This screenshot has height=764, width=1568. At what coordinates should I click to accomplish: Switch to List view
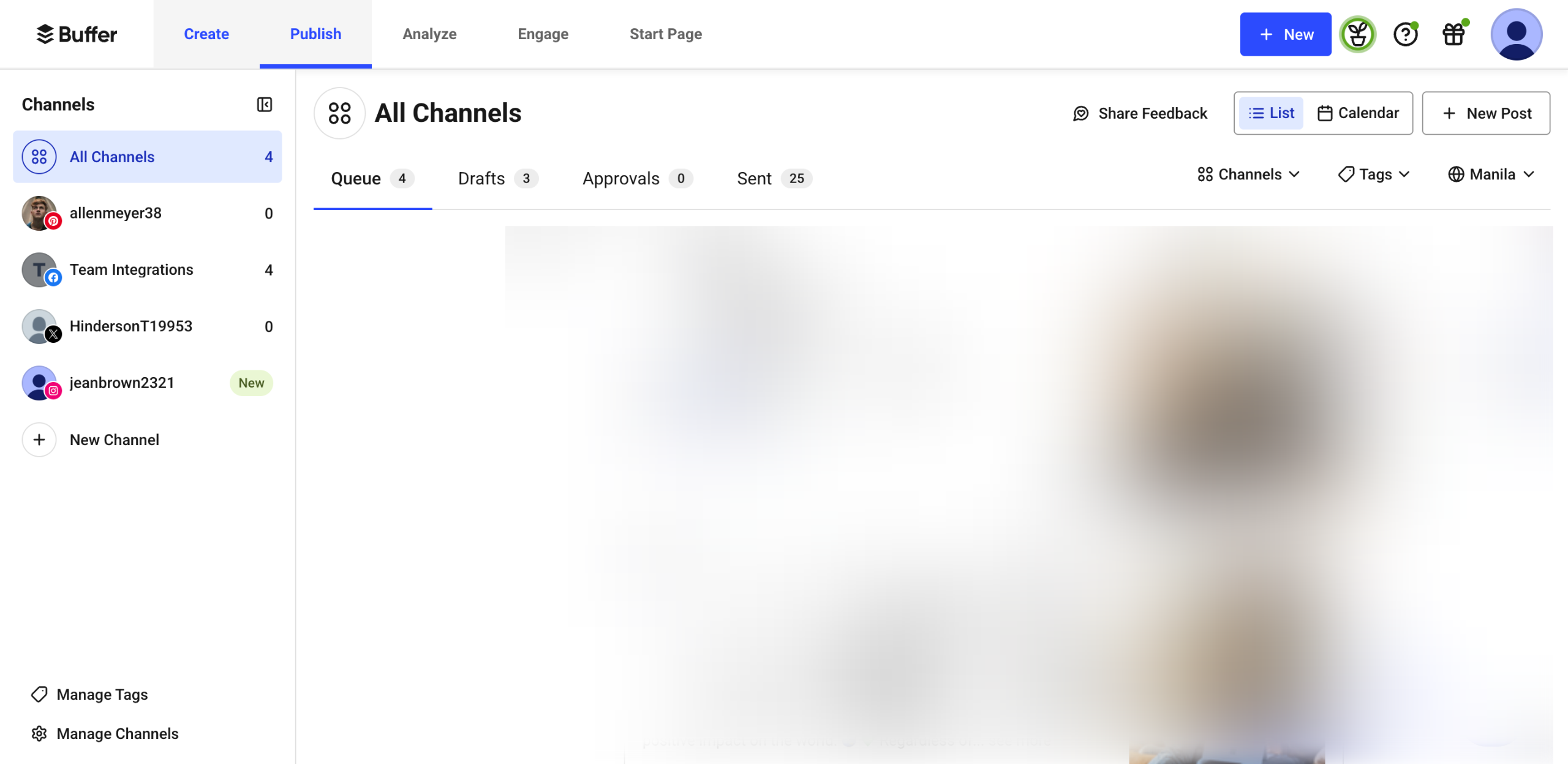point(1272,113)
